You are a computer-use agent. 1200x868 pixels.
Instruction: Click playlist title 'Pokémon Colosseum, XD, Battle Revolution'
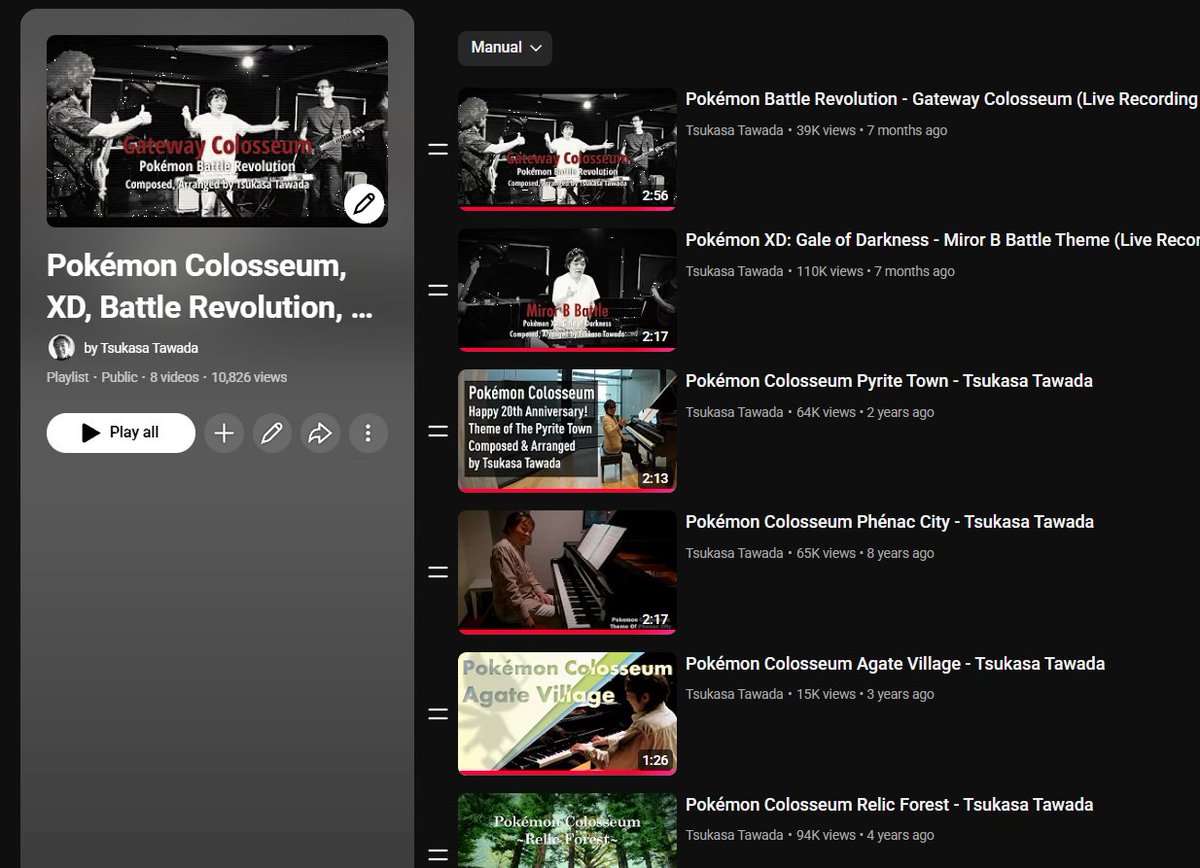pyautogui.click(x=209, y=286)
